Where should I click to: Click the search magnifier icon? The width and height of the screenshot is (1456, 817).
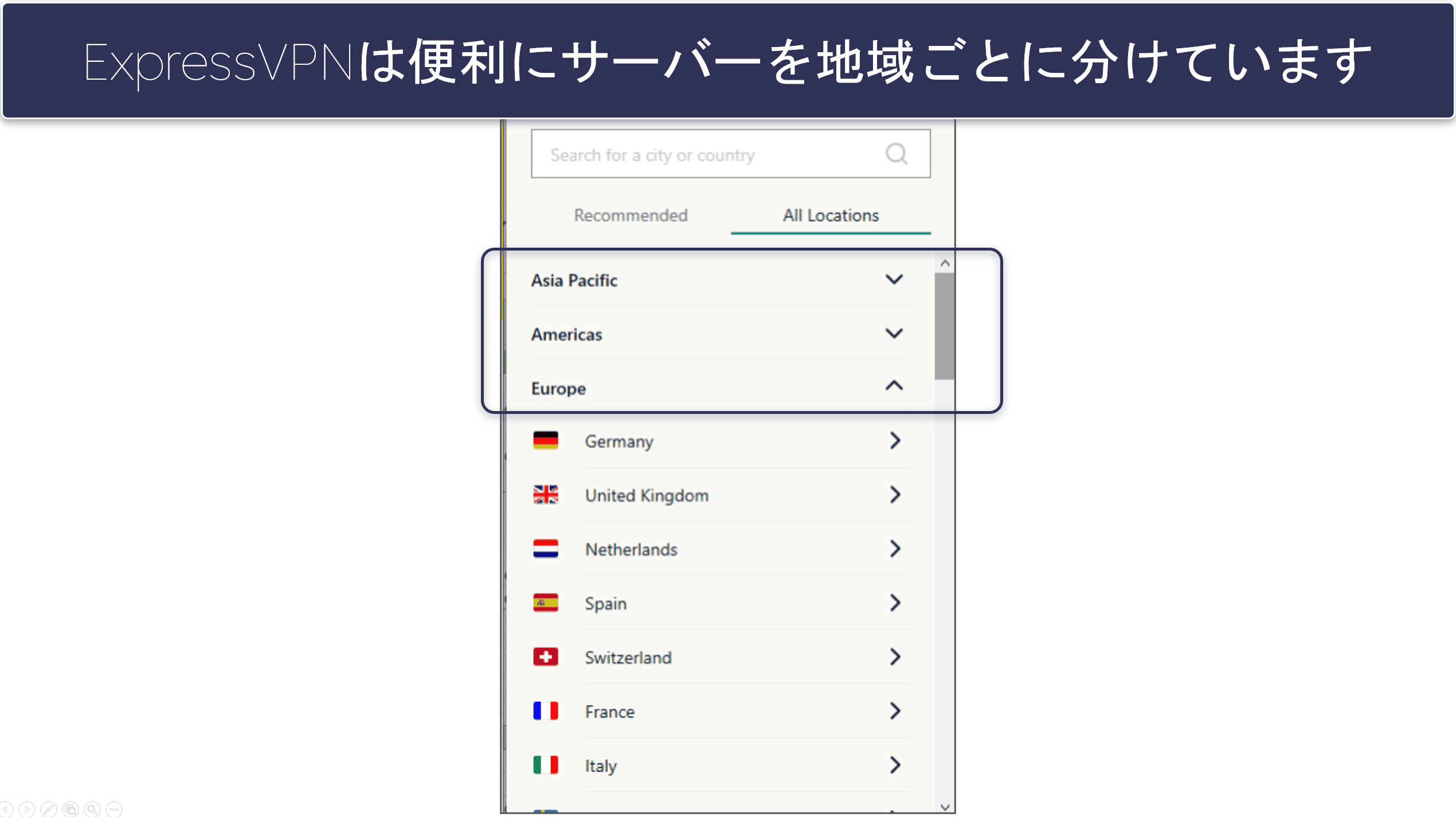coord(897,154)
